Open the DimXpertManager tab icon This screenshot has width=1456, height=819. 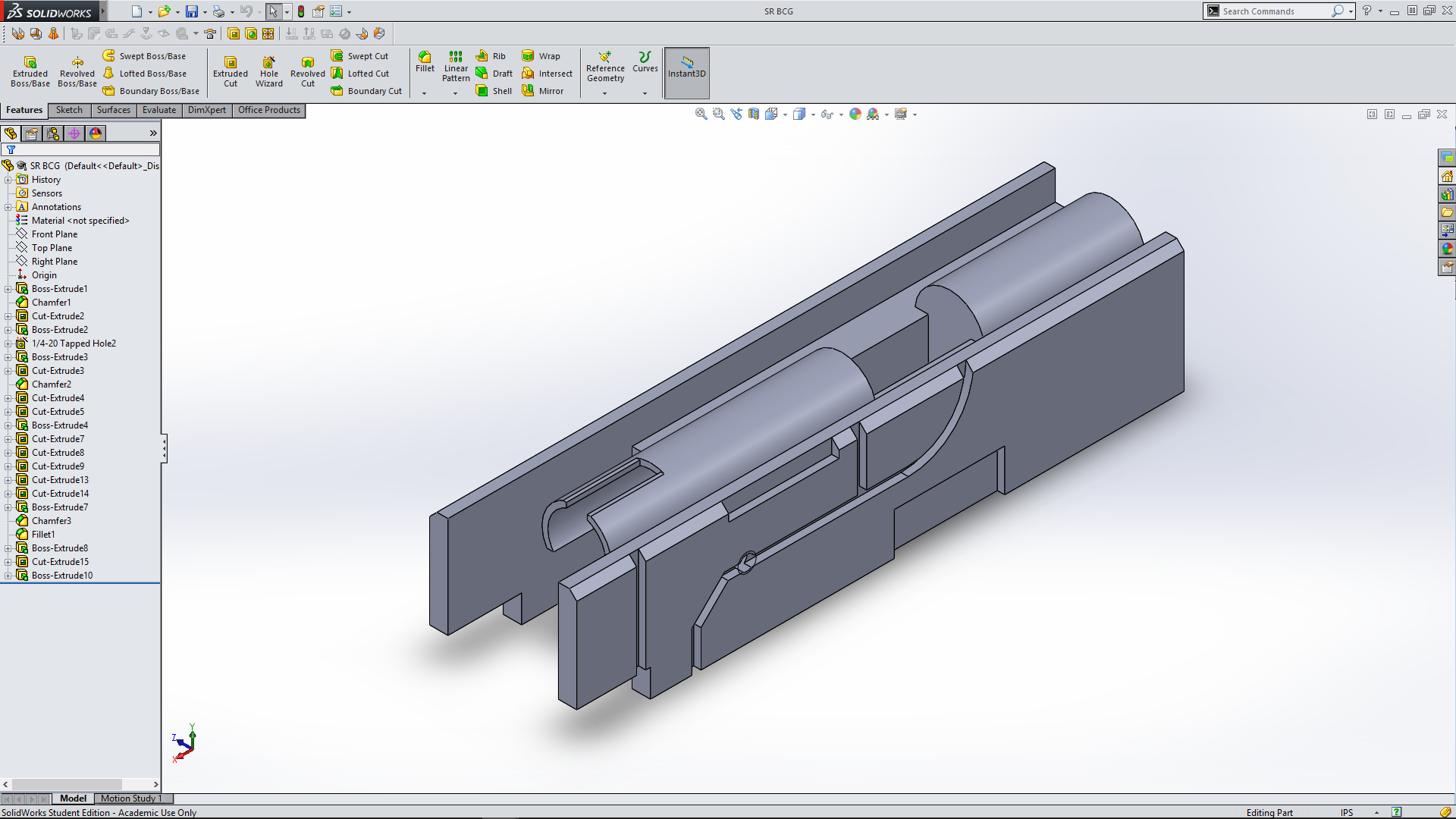tap(74, 133)
